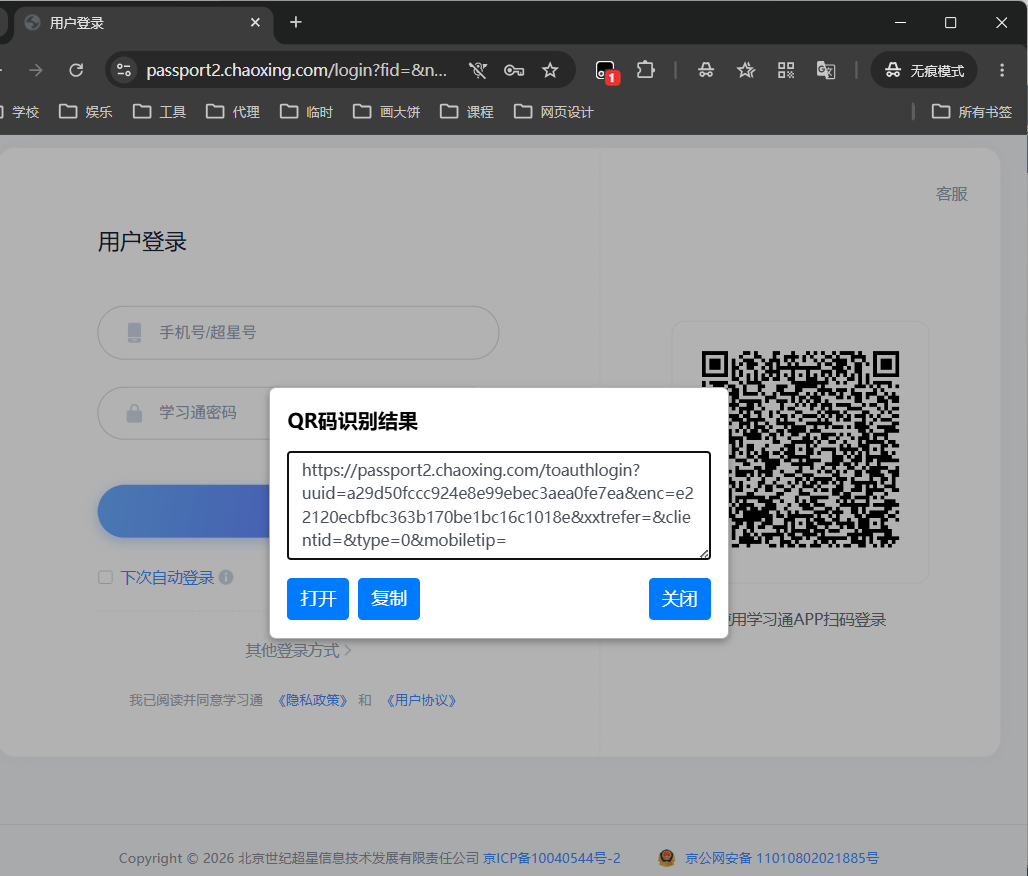The image size is (1028, 876).
Task: Open the 《用户协议》 link
Action: tap(421, 700)
